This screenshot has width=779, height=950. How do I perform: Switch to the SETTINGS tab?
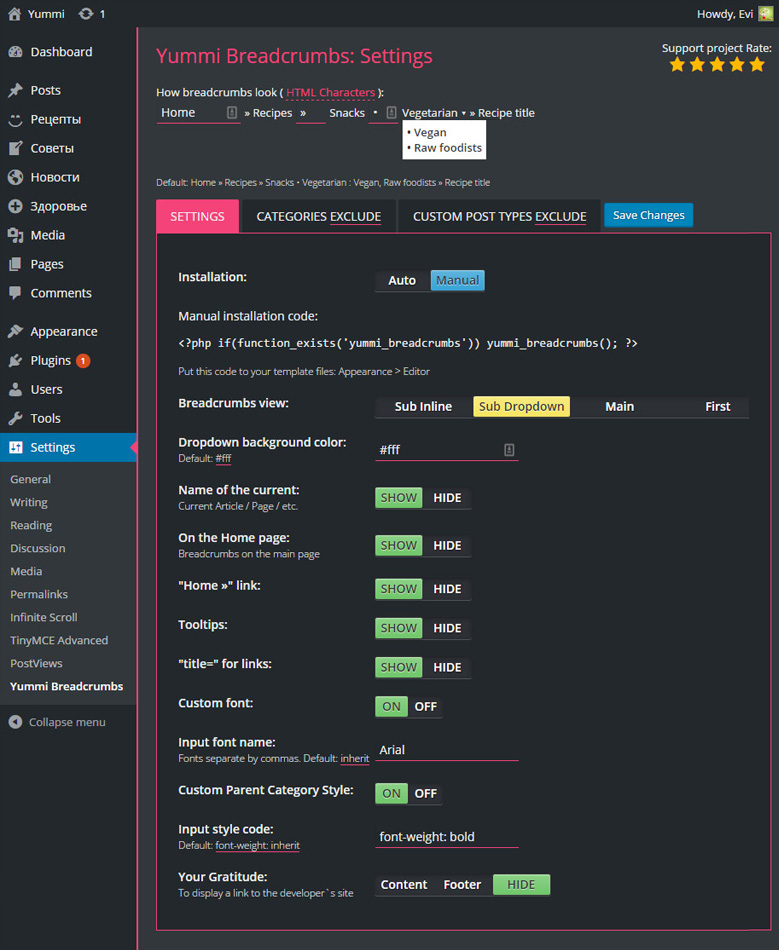point(197,216)
